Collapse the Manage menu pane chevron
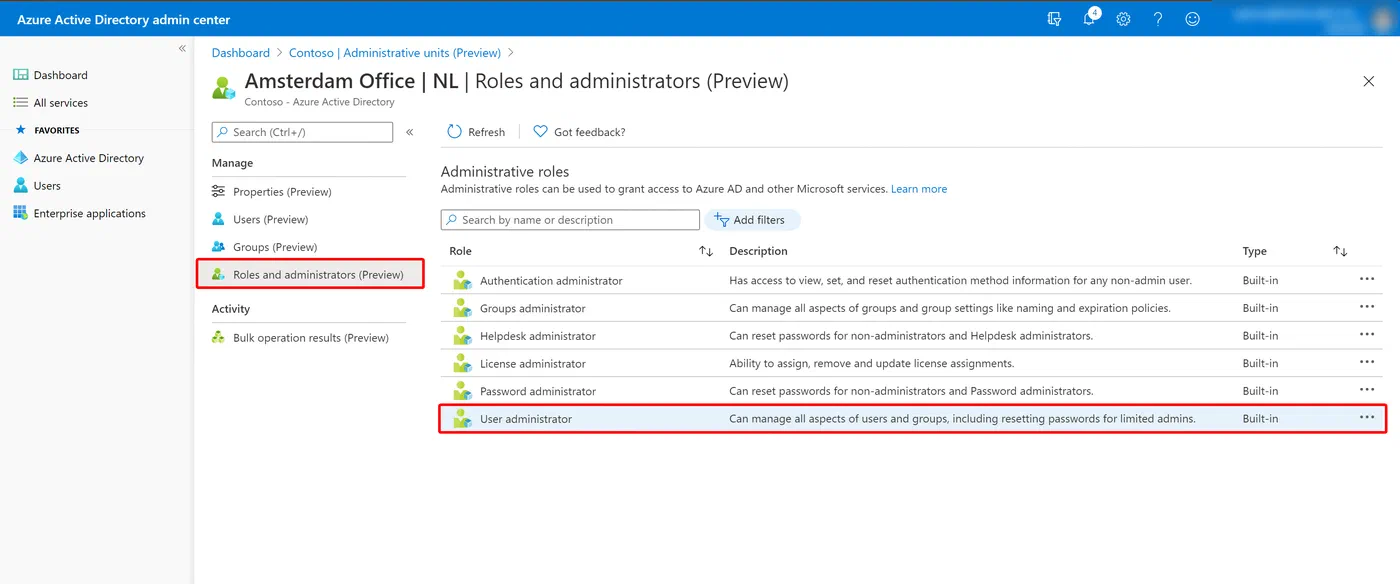The height and width of the screenshot is (584, 1400). 410,132
